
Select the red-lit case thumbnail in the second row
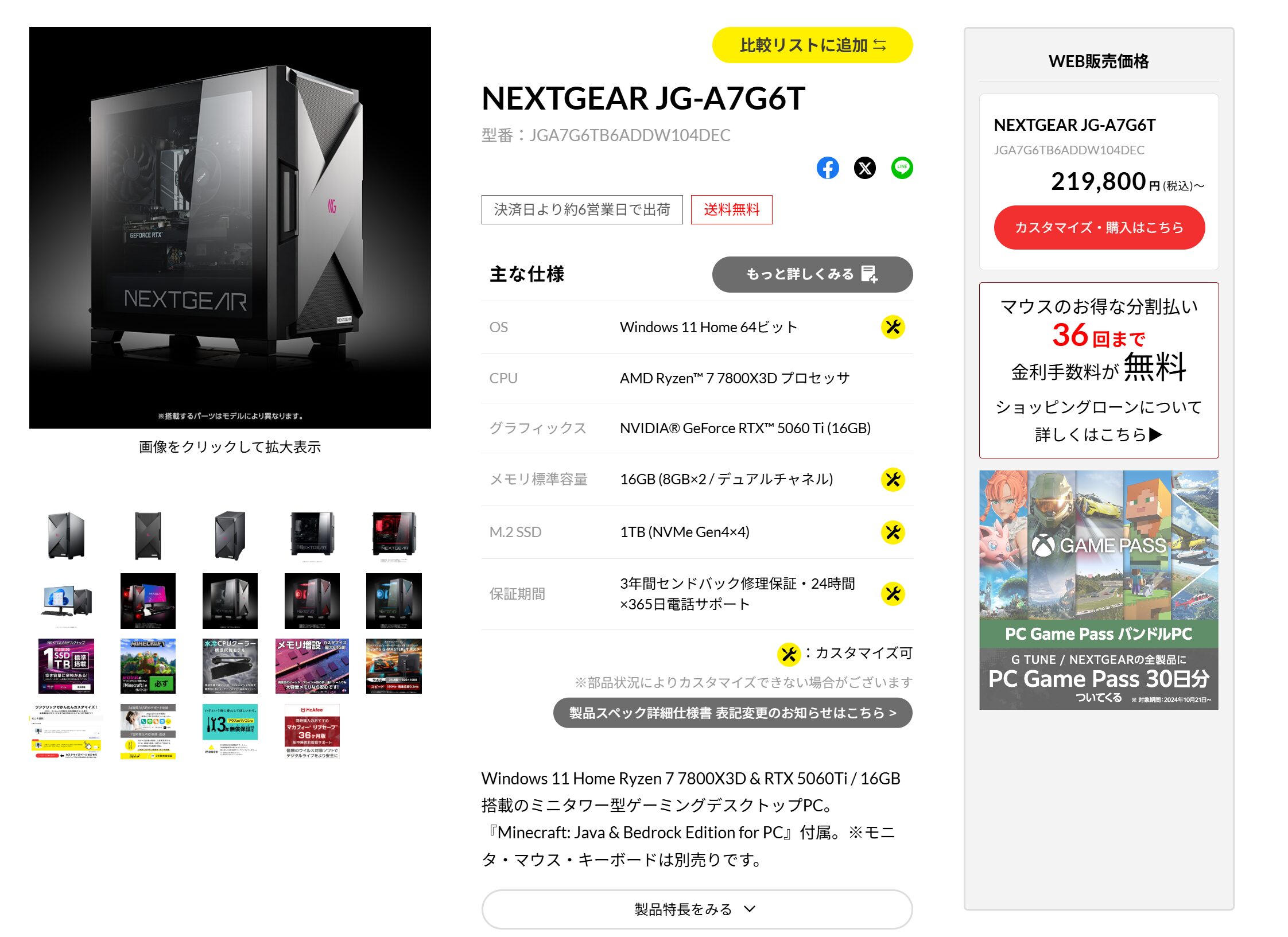click(312, 601)
